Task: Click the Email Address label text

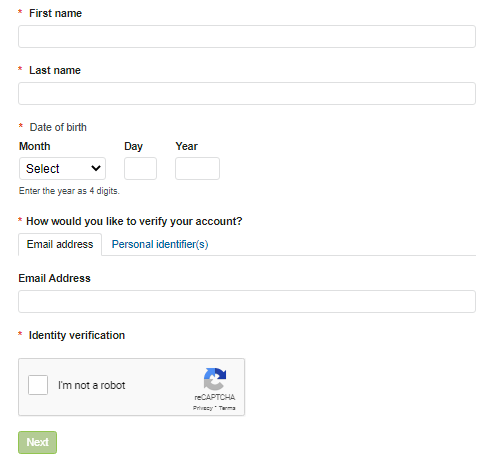Action: (54, 278)
